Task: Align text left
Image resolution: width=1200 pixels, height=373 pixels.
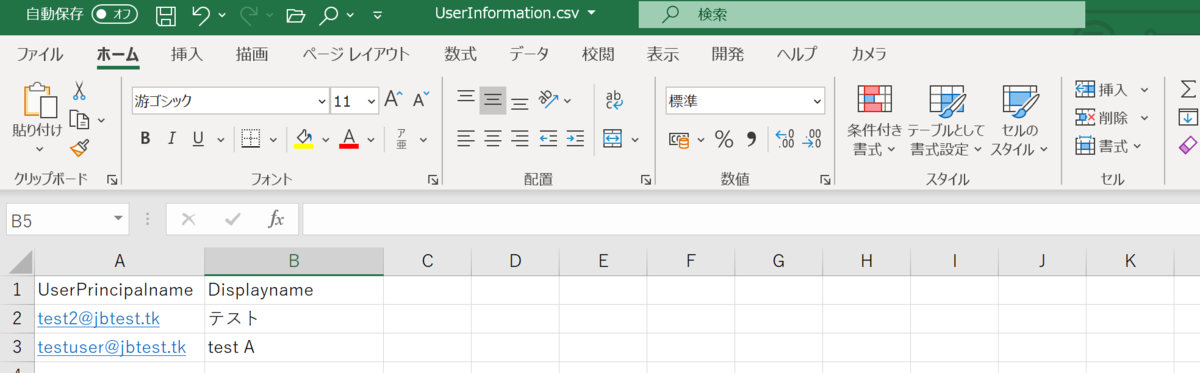Action: point(466,138)
